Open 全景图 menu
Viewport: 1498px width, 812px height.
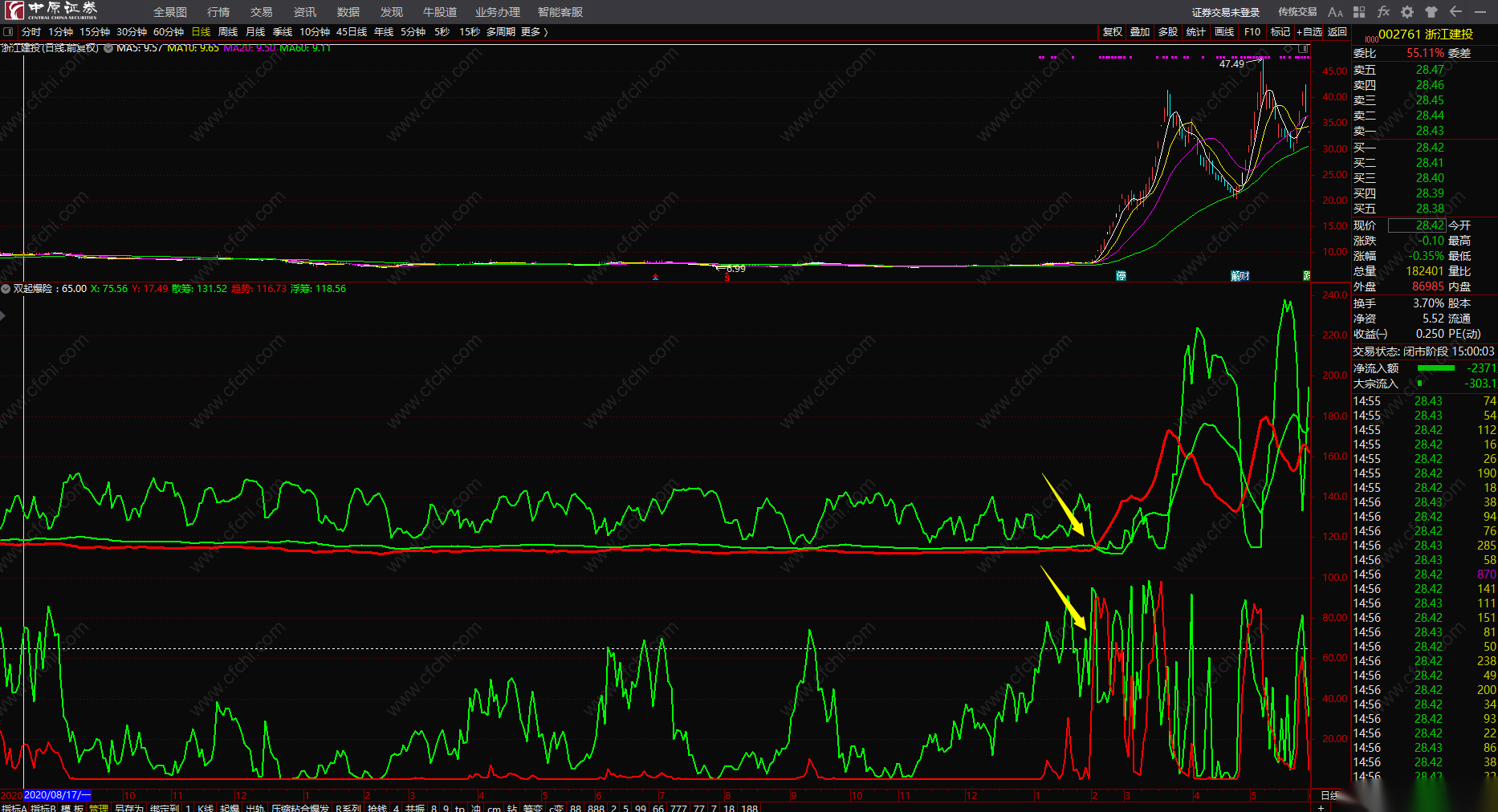(x=170, y=12)
